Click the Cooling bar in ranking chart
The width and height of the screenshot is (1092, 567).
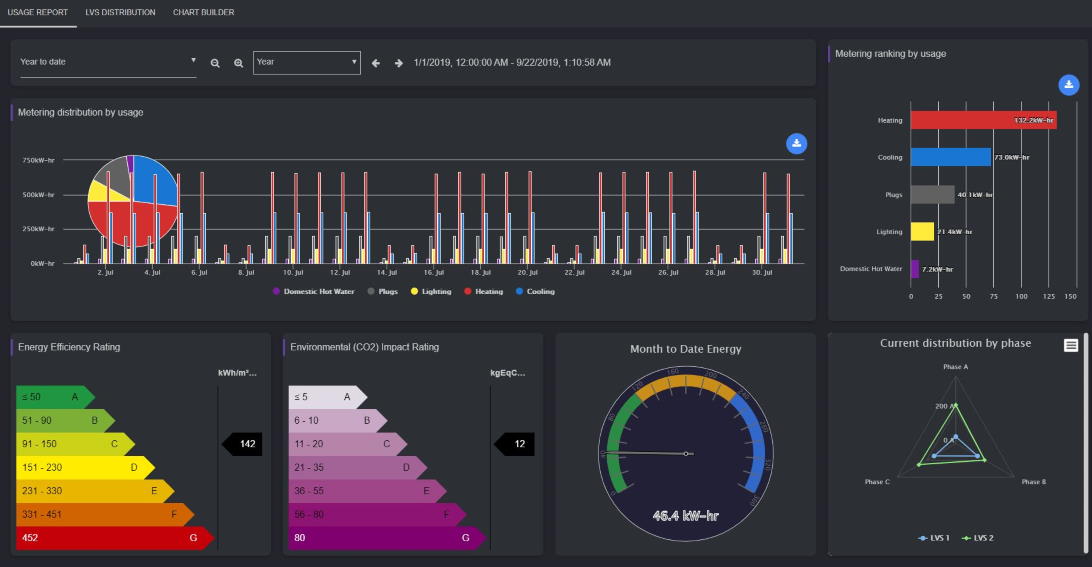951,157
